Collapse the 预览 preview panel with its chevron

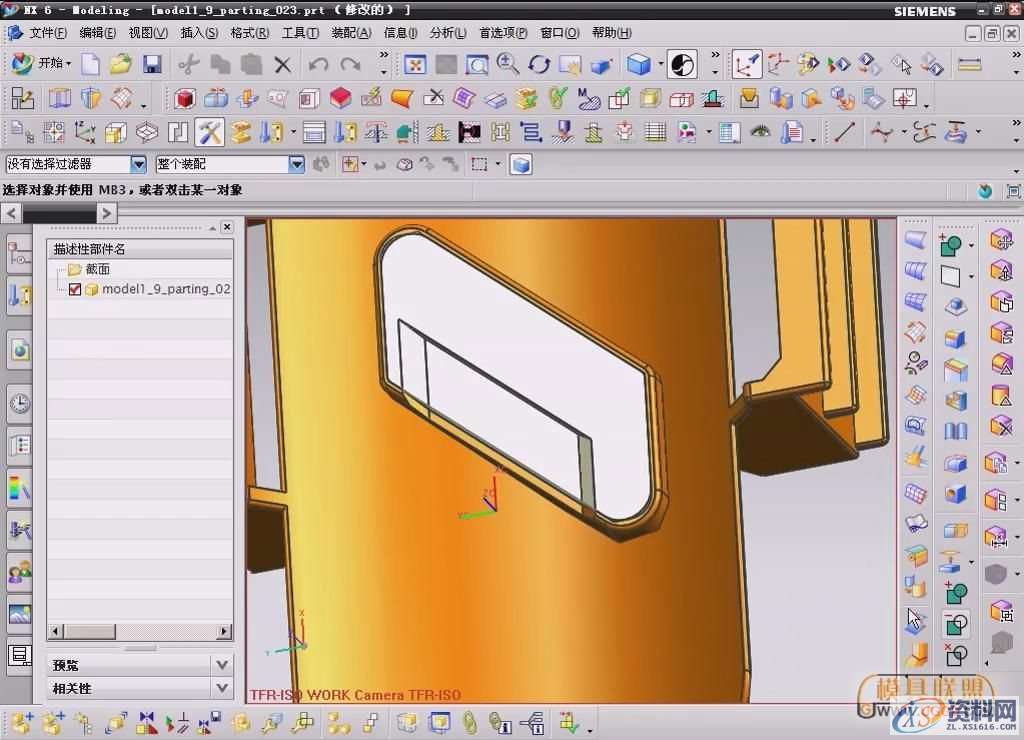coord(221,664)
